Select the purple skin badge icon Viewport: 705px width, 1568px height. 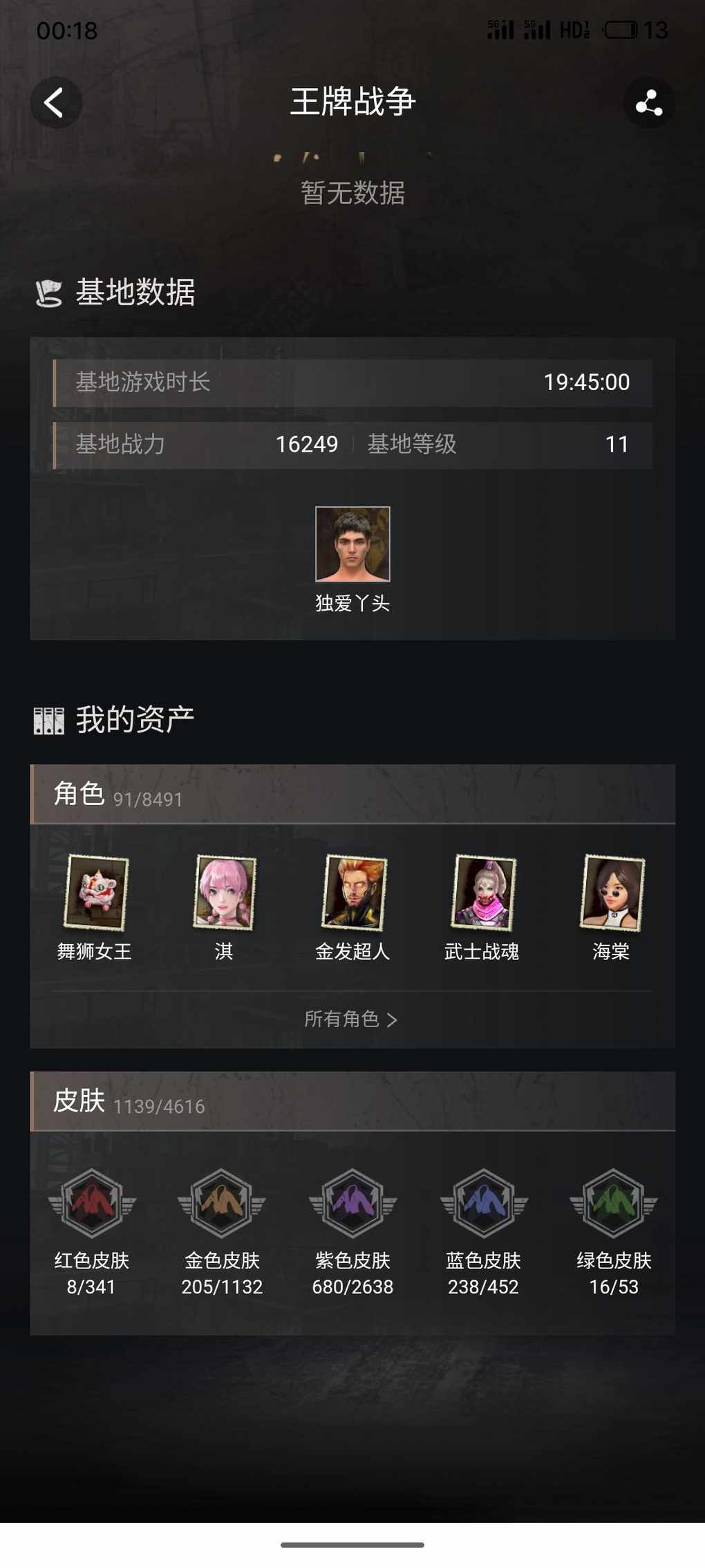point(352,1203)
